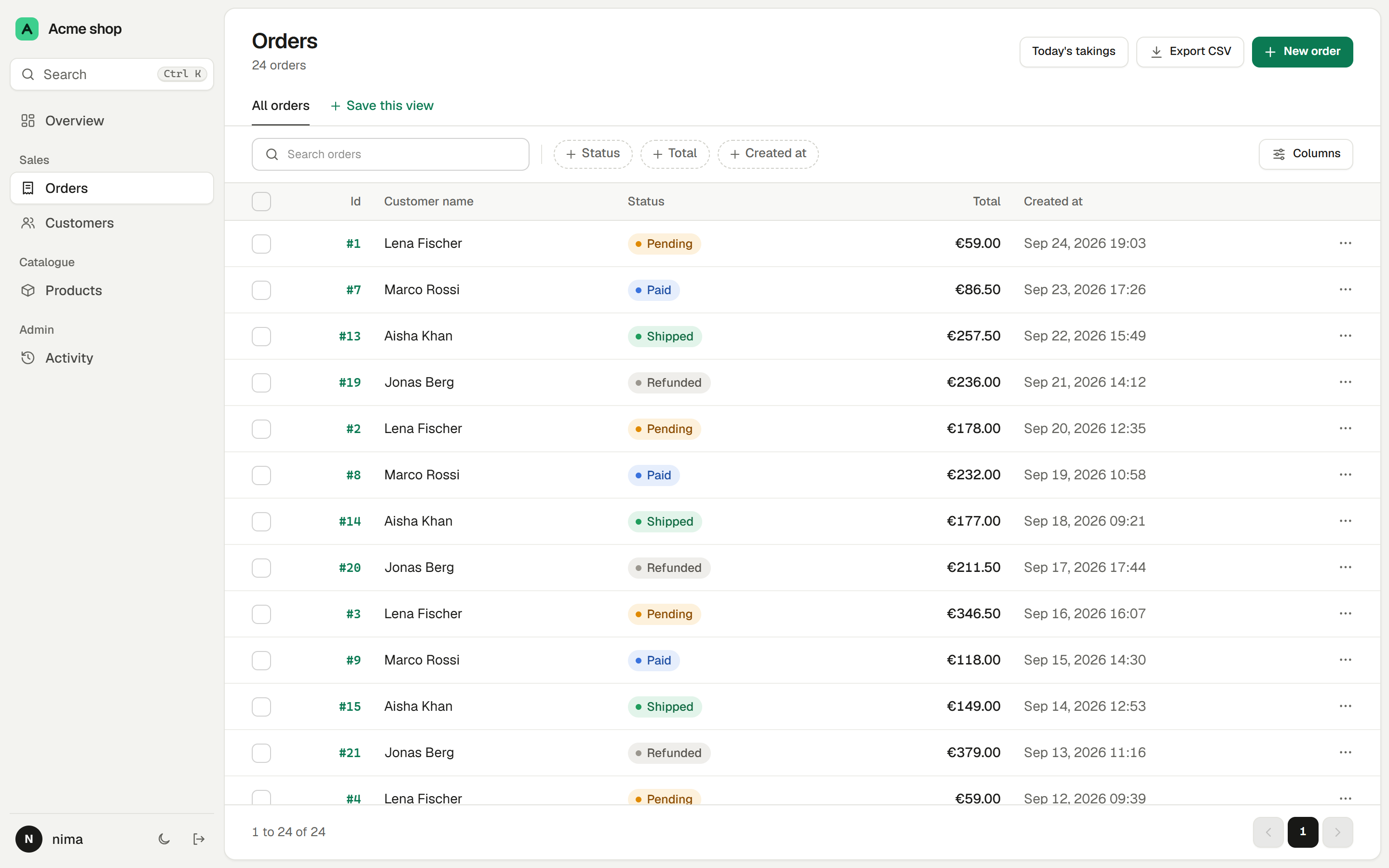Click Save this view
Image resolution: width=1389 pixels, height=868 pixels.
(382, 106)
